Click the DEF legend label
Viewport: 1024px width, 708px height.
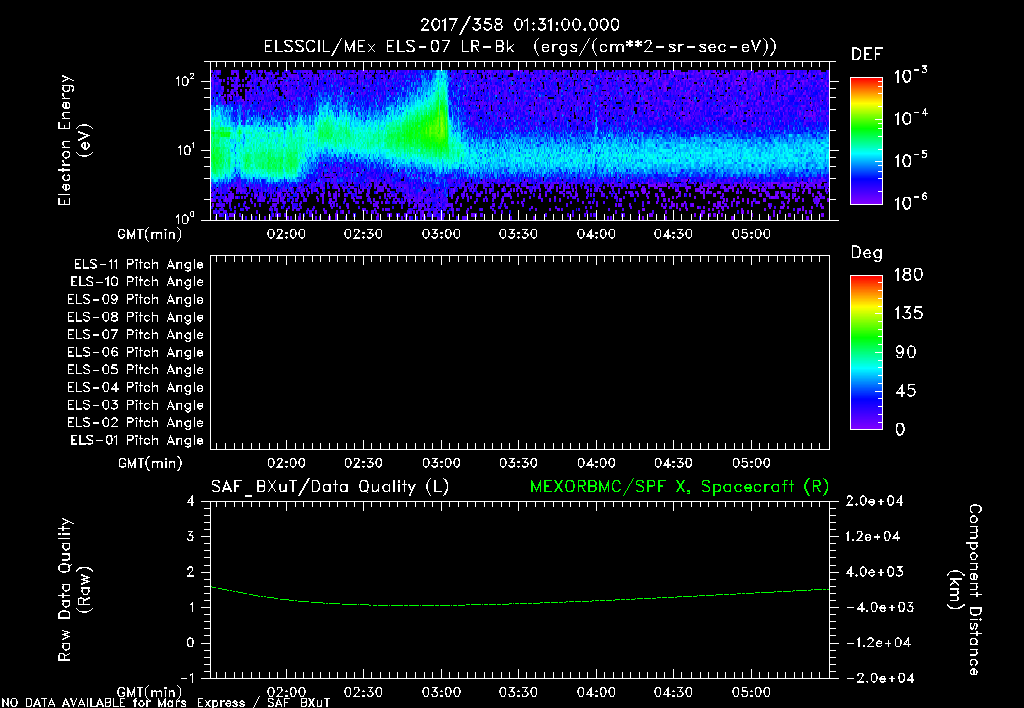pyautogui.click(x=867, y=54)
